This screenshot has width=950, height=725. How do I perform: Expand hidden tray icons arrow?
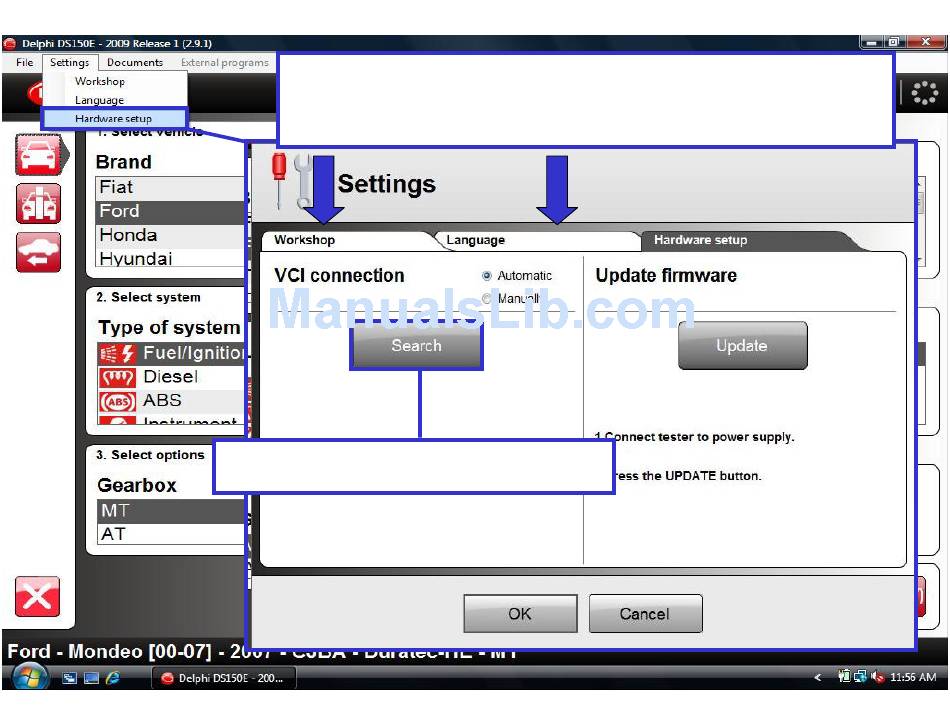point(818,677)
